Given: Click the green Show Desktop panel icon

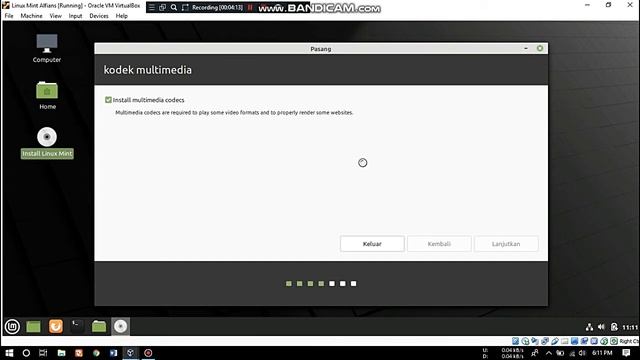Looking at the screenshot, I should pyautogui.click(x=33, y=327).
